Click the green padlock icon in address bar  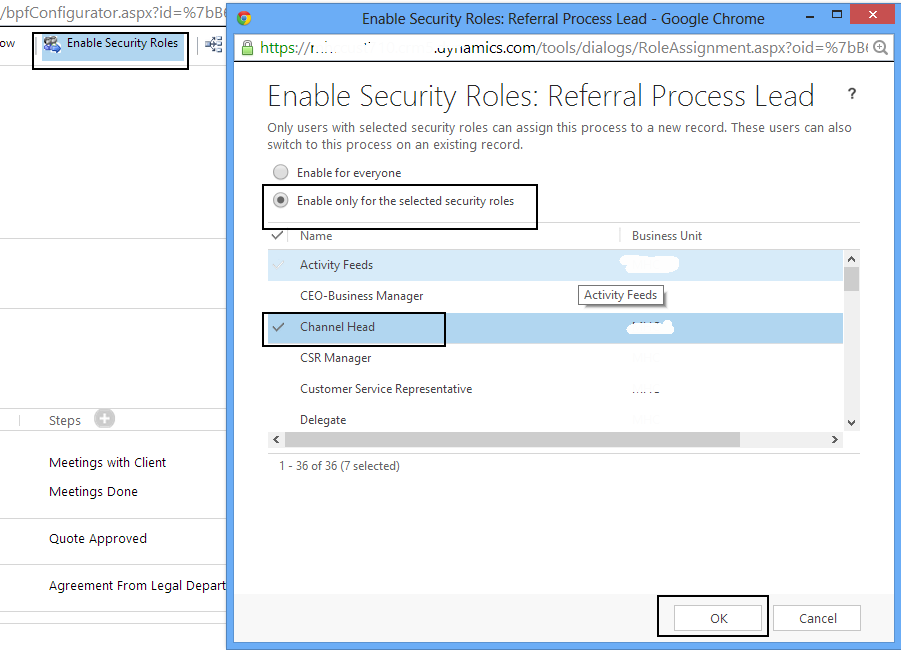[247, 48]
